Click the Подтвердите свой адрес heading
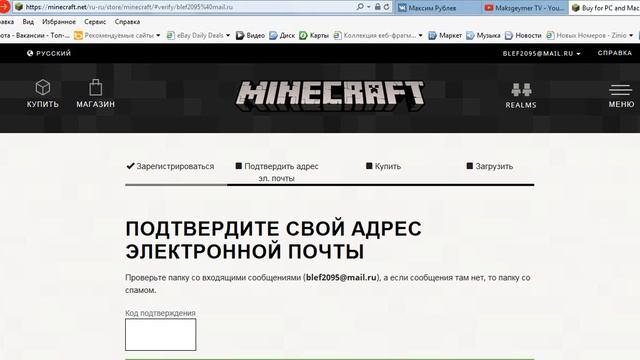This screenshot has width=640, height=360. coord(273,240)
